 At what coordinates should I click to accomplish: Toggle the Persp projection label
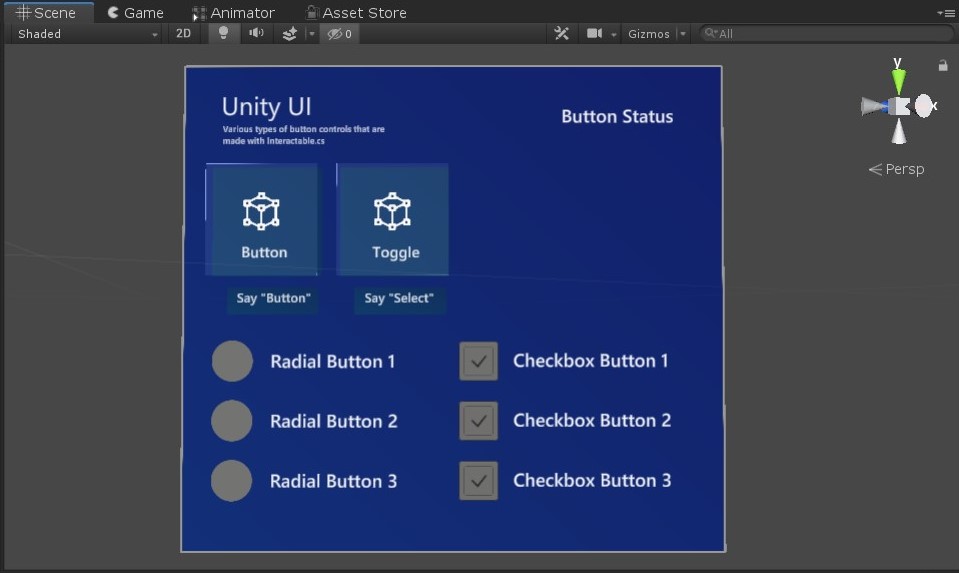(897, 169)
